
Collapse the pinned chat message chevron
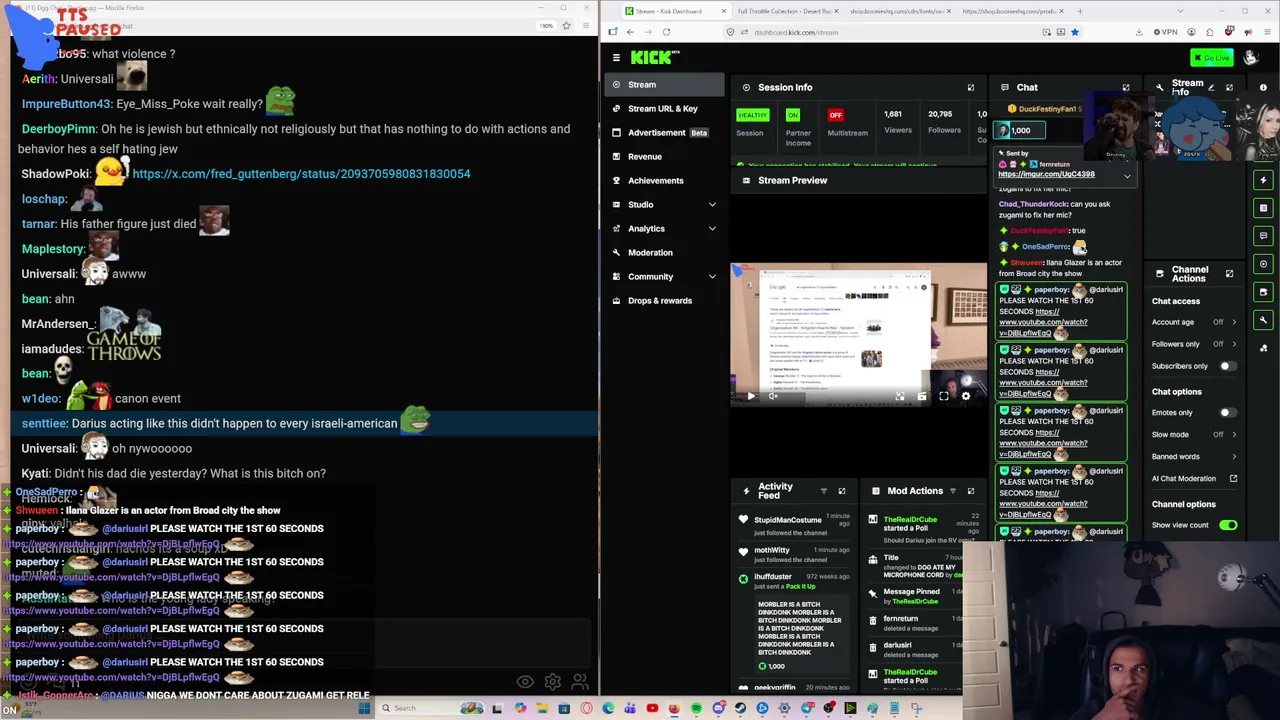point(1127,176)
